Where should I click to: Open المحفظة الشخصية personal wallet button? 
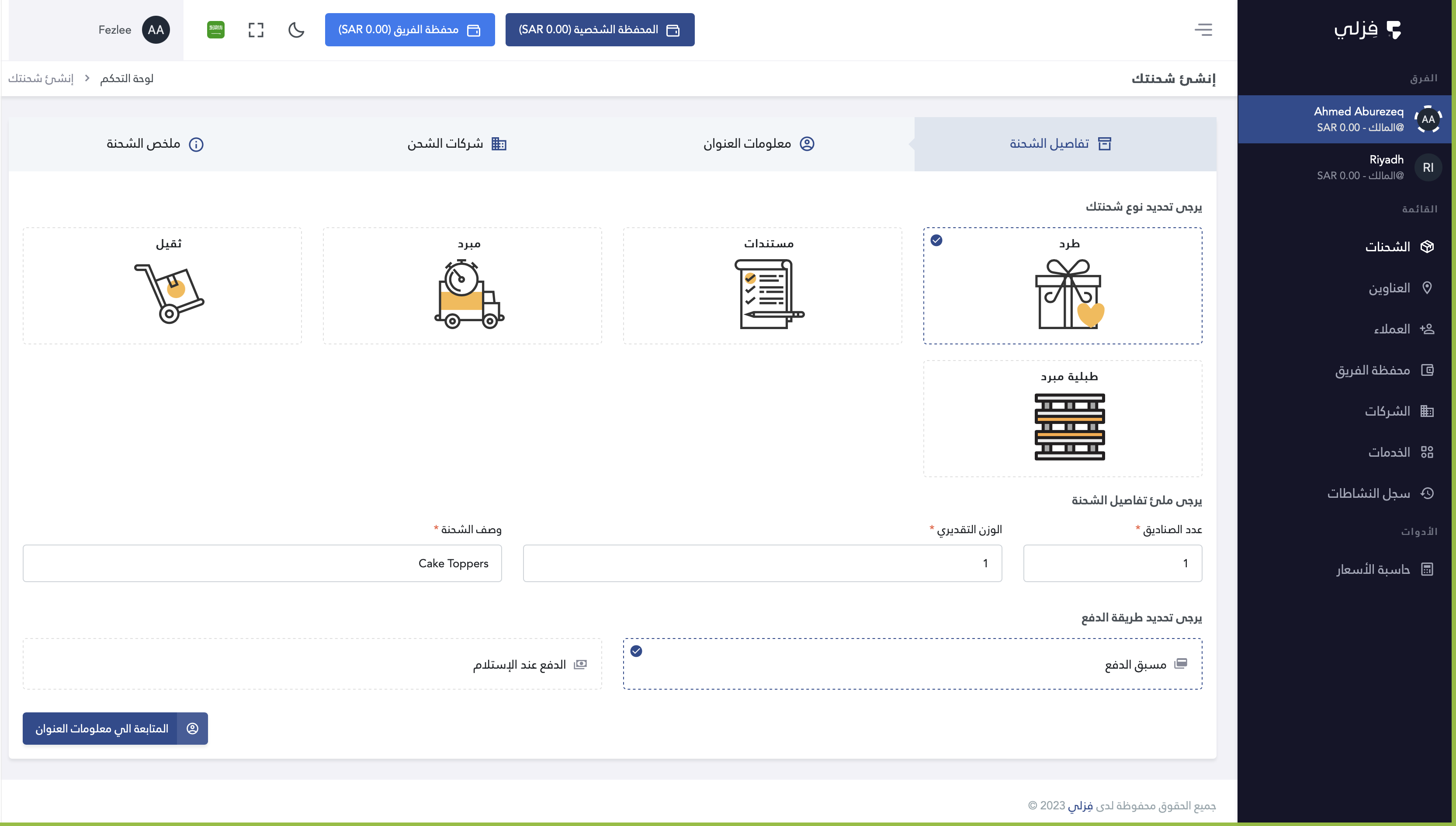coord(600,30)
